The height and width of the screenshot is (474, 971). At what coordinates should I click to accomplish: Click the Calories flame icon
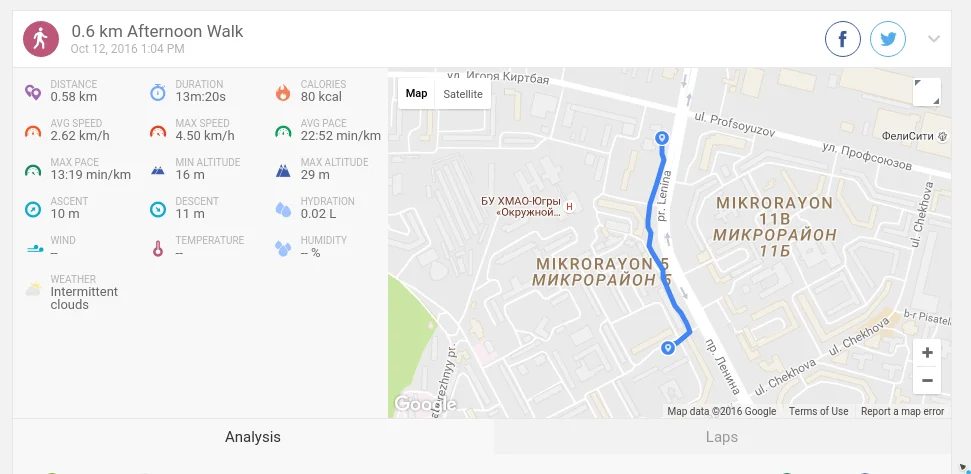283,92
